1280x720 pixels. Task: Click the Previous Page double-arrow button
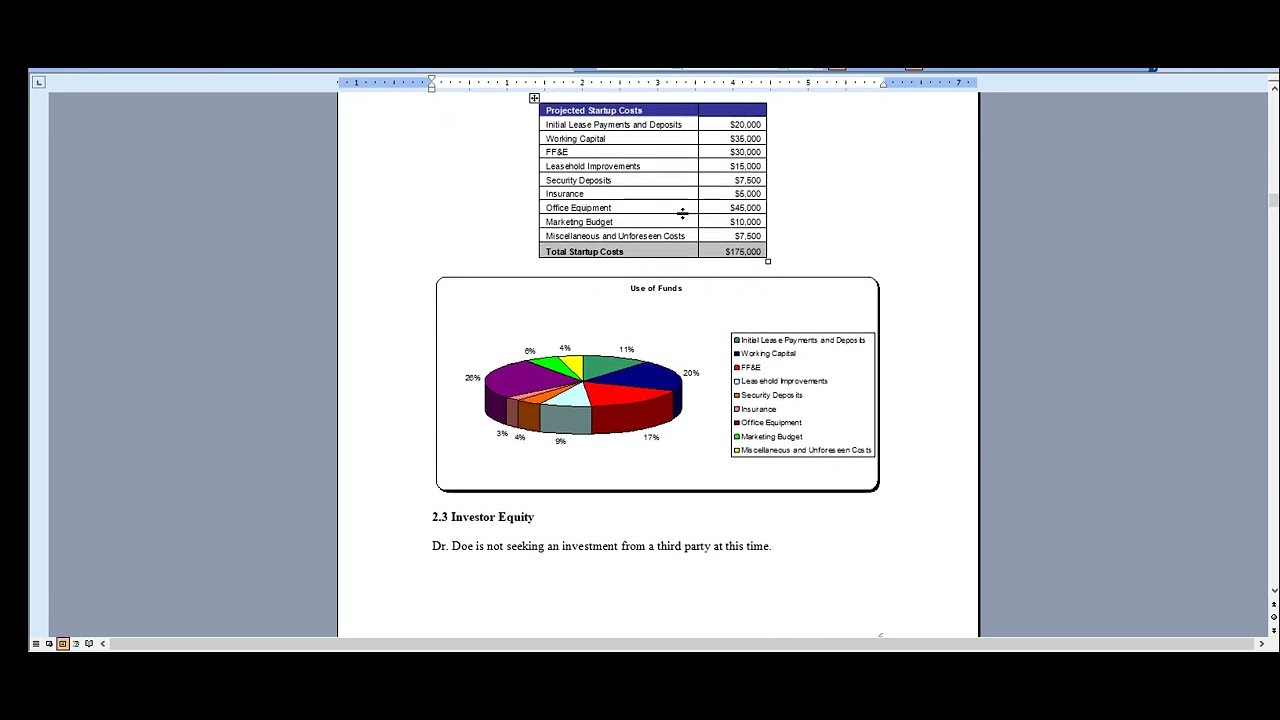1274,604
